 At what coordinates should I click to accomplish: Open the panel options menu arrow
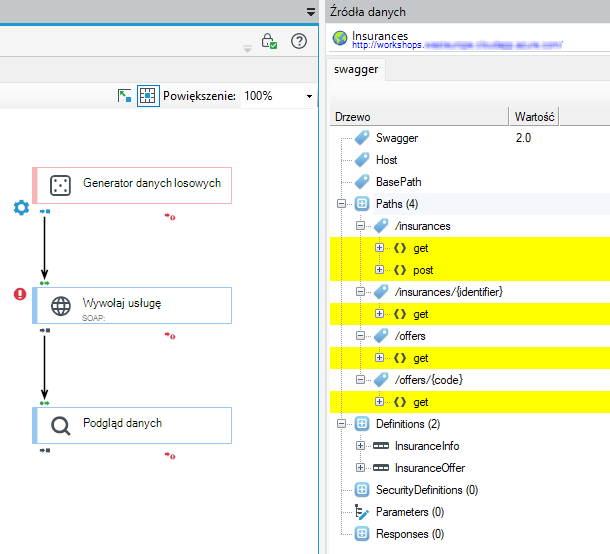pyautogui.click(x=310, y=12)
